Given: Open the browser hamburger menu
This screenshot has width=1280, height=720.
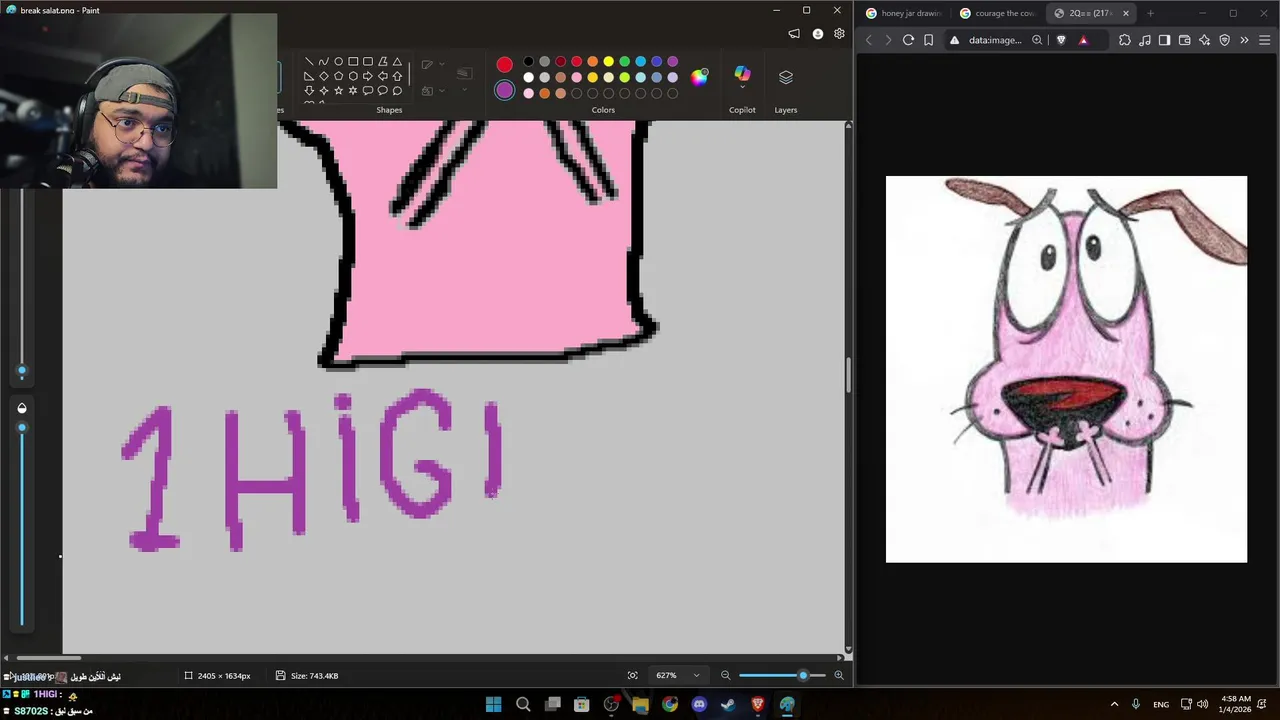Looking at the screenshot, I should click(x=1264, y=40).
